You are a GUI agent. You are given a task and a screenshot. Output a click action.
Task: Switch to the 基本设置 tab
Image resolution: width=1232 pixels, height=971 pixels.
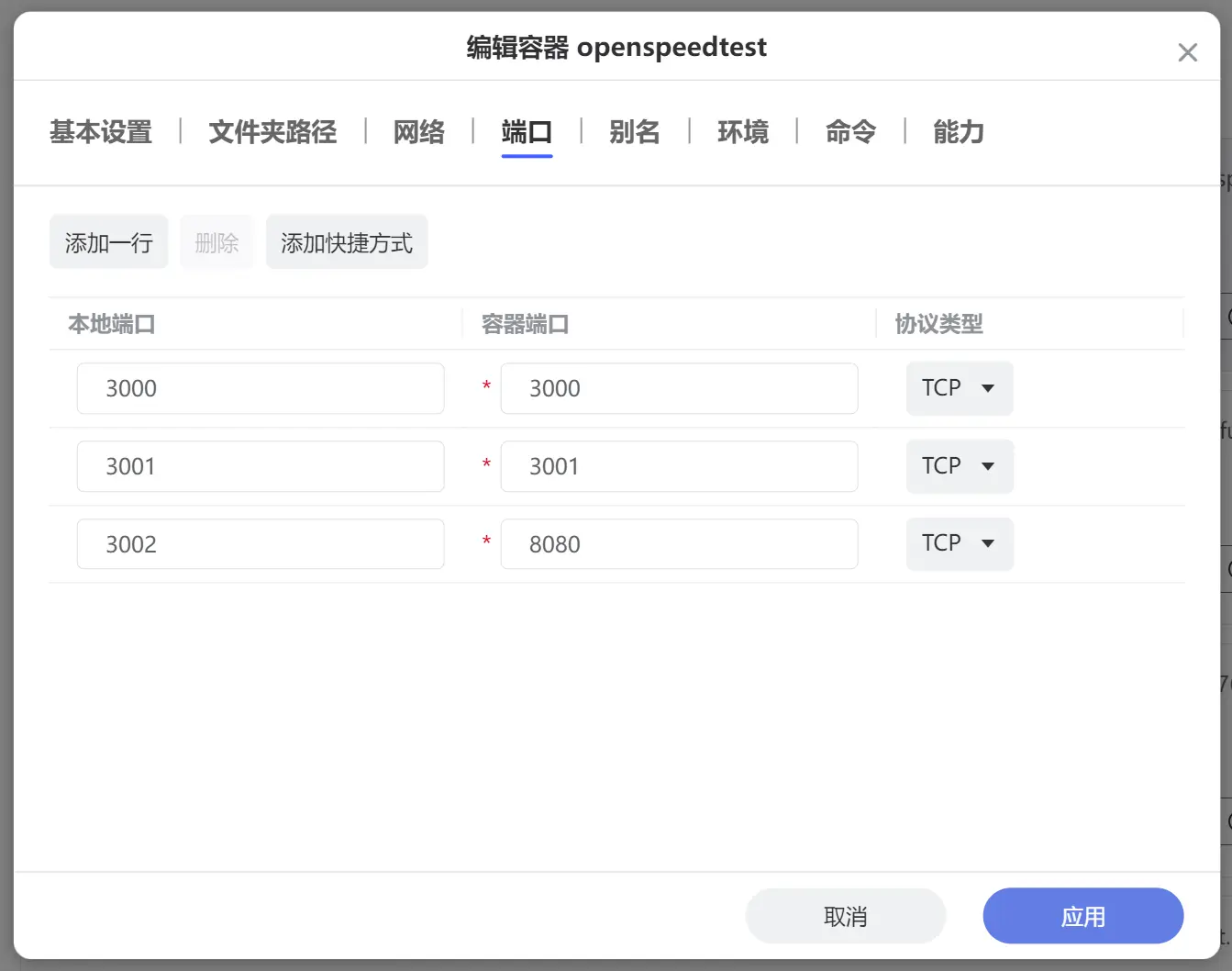tap(101, 132)
